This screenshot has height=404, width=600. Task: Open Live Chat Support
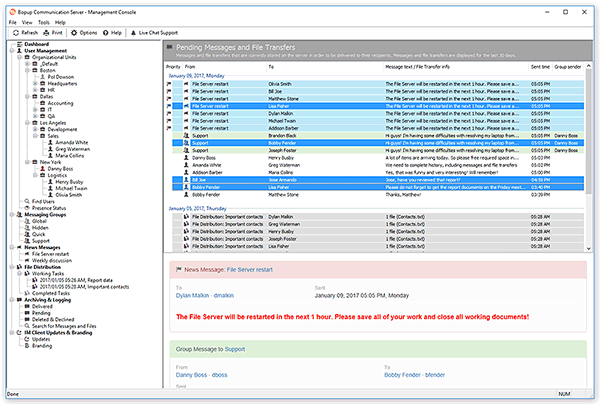click(x=154, y=33)
